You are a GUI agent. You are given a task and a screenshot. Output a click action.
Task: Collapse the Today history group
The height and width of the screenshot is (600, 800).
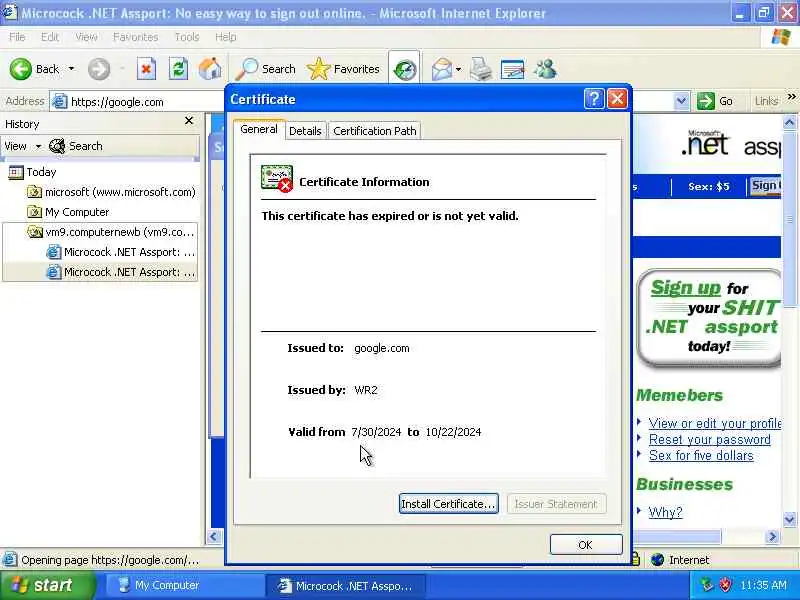click(31, 172)
